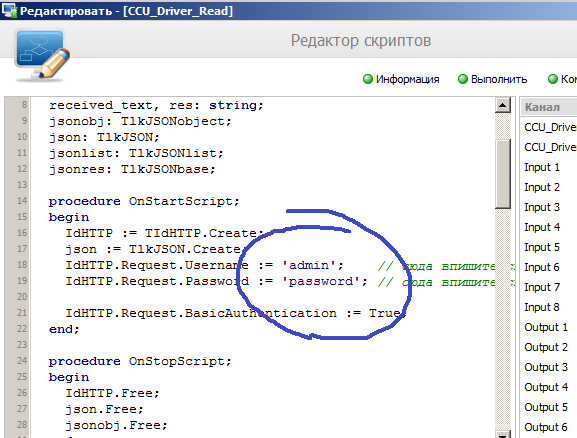Select Input 3 channel row
Image resolution: width=577 pixels, height=438 pixels.
click(x=549, y=207)
